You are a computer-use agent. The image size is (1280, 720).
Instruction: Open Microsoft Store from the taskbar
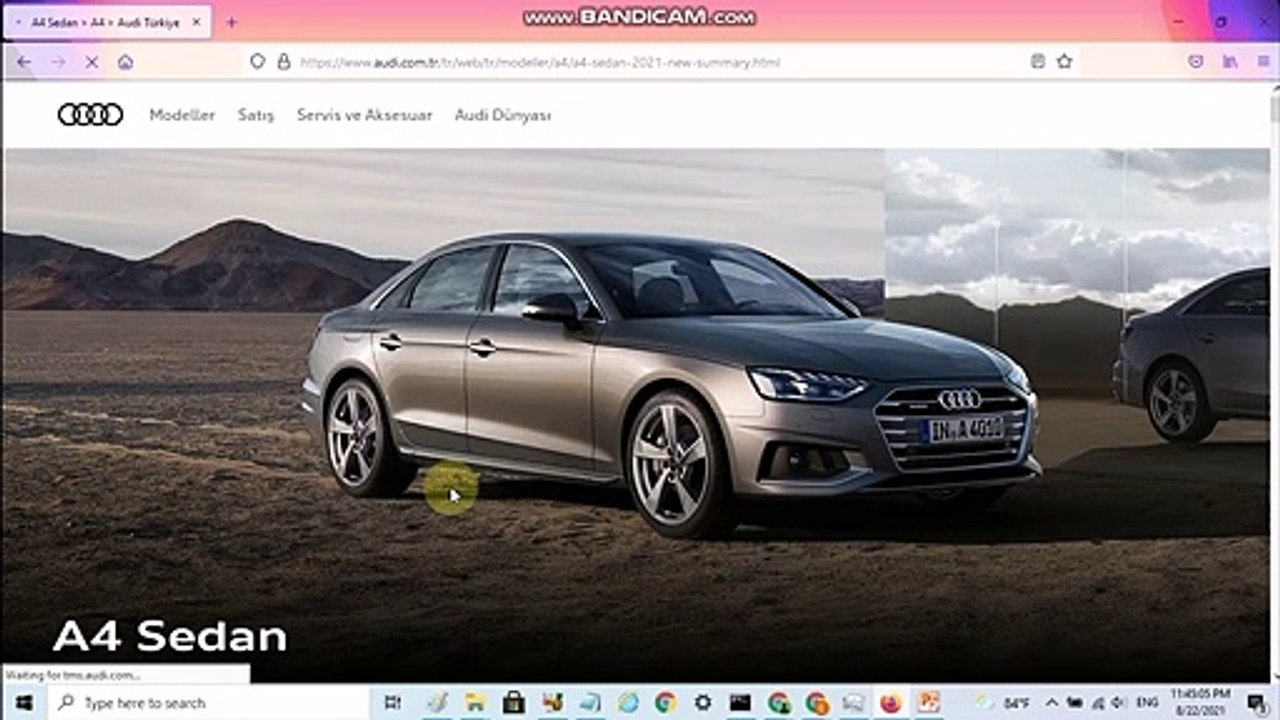point(514,703)
